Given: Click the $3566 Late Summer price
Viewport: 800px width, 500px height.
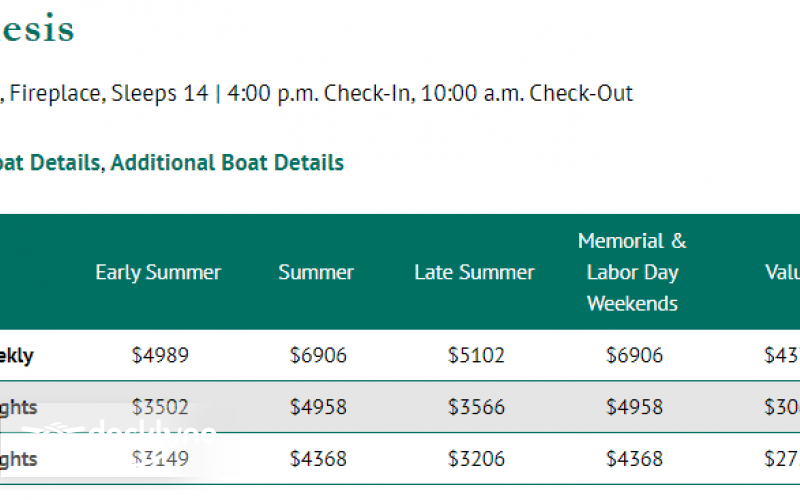Looking at the screenshot, I should pyautogui.click(x=476, y=407).
